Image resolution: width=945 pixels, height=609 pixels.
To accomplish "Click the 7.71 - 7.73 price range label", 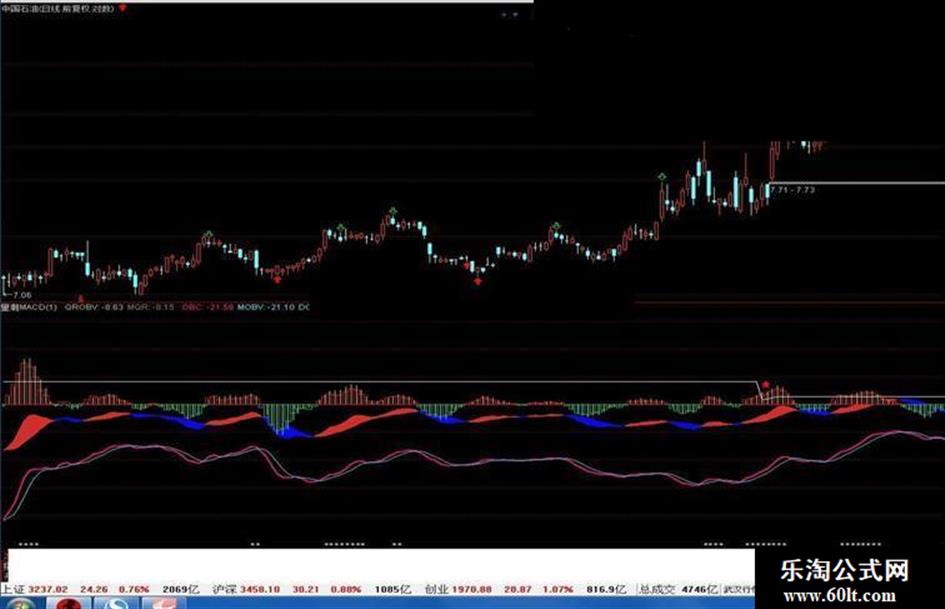I will tap(793, 189).
